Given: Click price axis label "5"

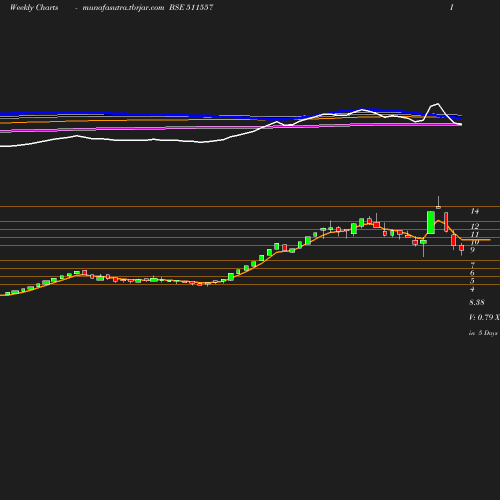Looking at the screenshot, I should coord(472,281).
